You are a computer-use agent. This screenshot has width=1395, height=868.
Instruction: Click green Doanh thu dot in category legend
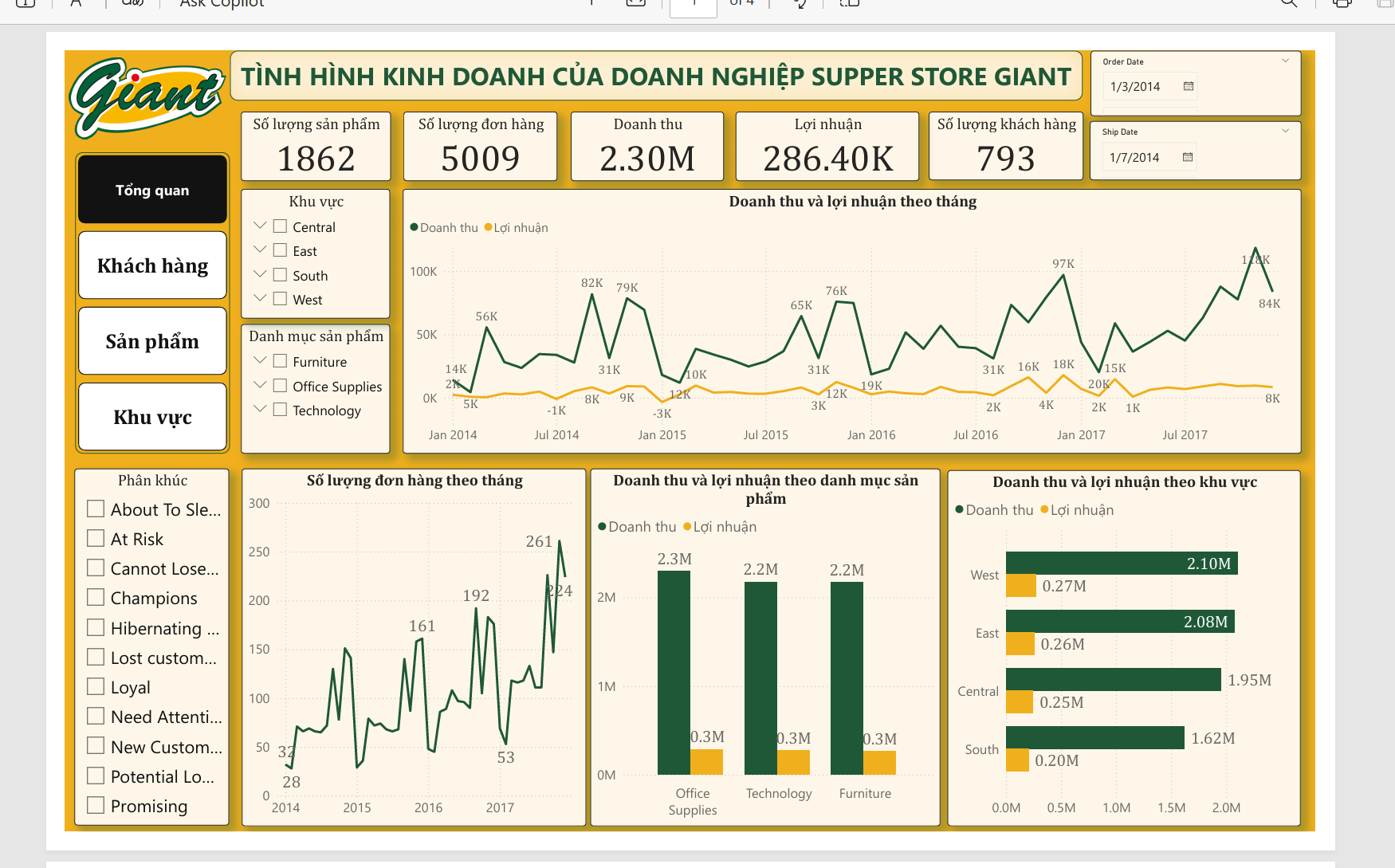602,526
